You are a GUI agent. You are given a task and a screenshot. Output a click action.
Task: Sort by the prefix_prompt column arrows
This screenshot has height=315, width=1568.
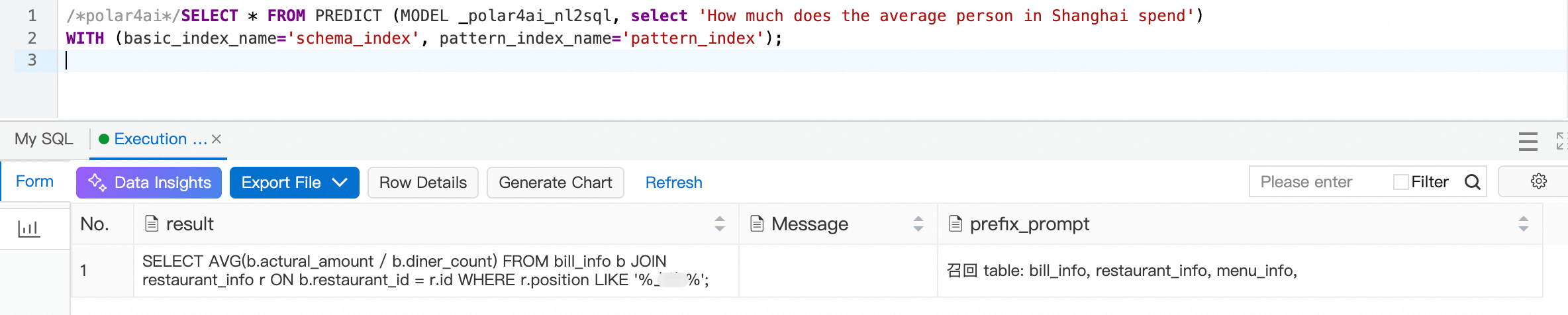pyautogui.click(x=1523, y=224)
